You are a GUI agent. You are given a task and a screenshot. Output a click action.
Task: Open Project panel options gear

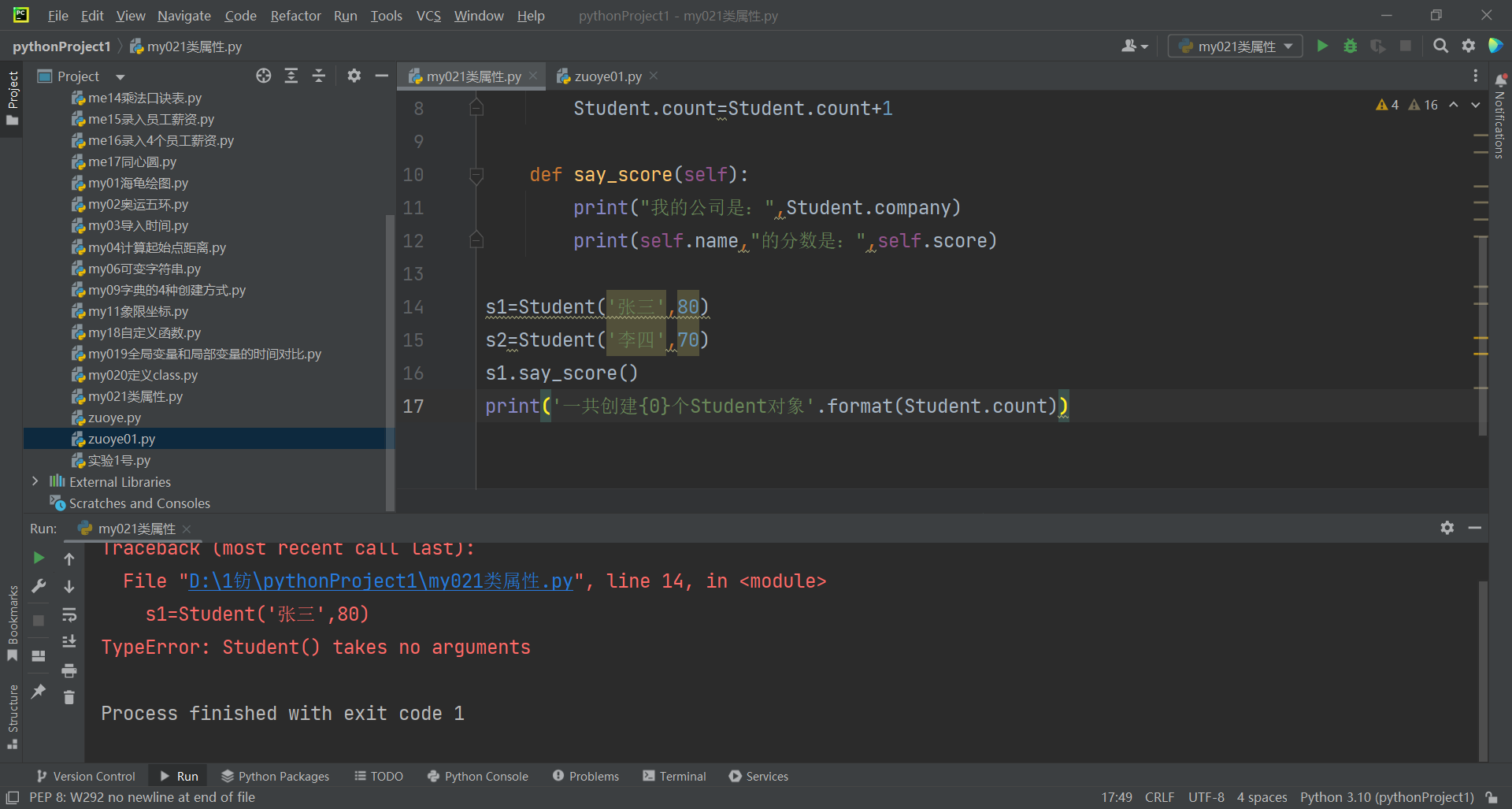pos(354,76)
